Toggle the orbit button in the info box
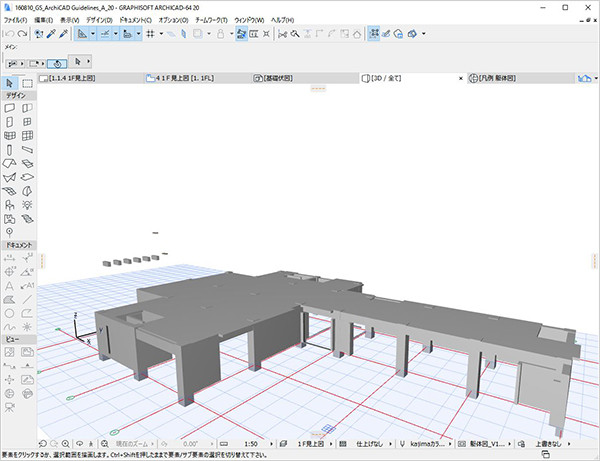 pos(57,64)
